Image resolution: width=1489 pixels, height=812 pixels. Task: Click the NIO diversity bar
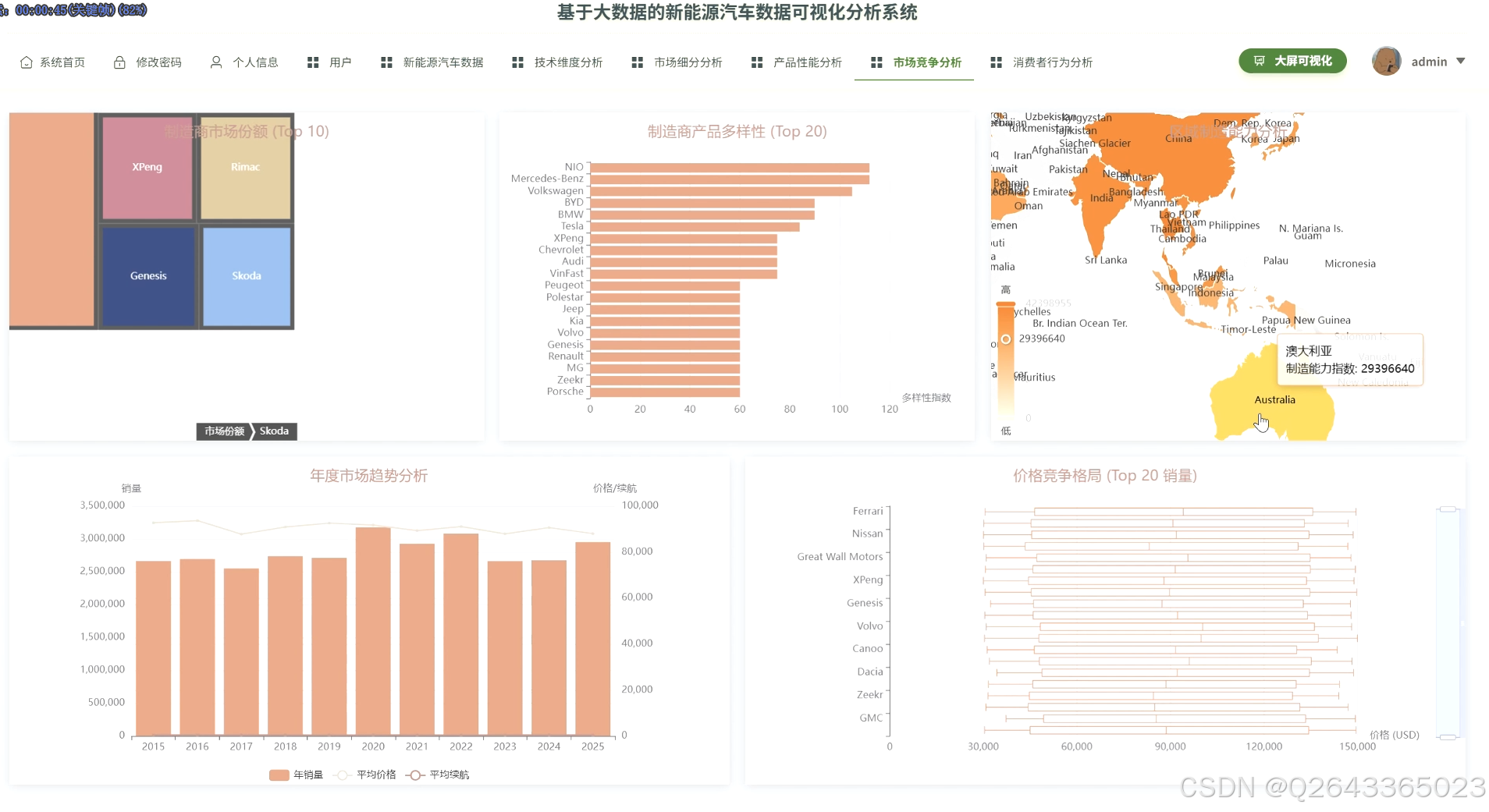(x=730, y=167)
